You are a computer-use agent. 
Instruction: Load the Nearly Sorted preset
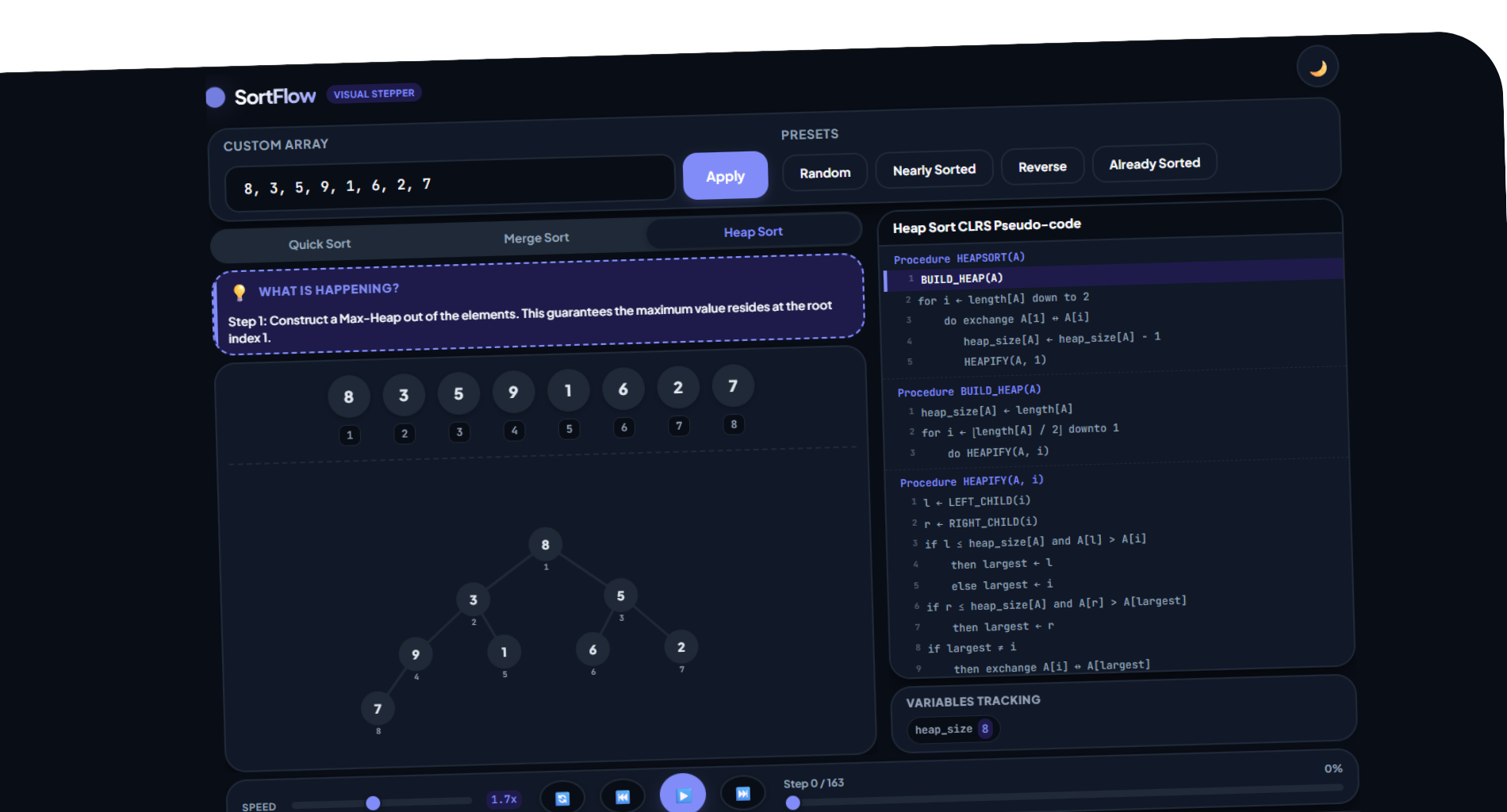(x=934, y=170)
